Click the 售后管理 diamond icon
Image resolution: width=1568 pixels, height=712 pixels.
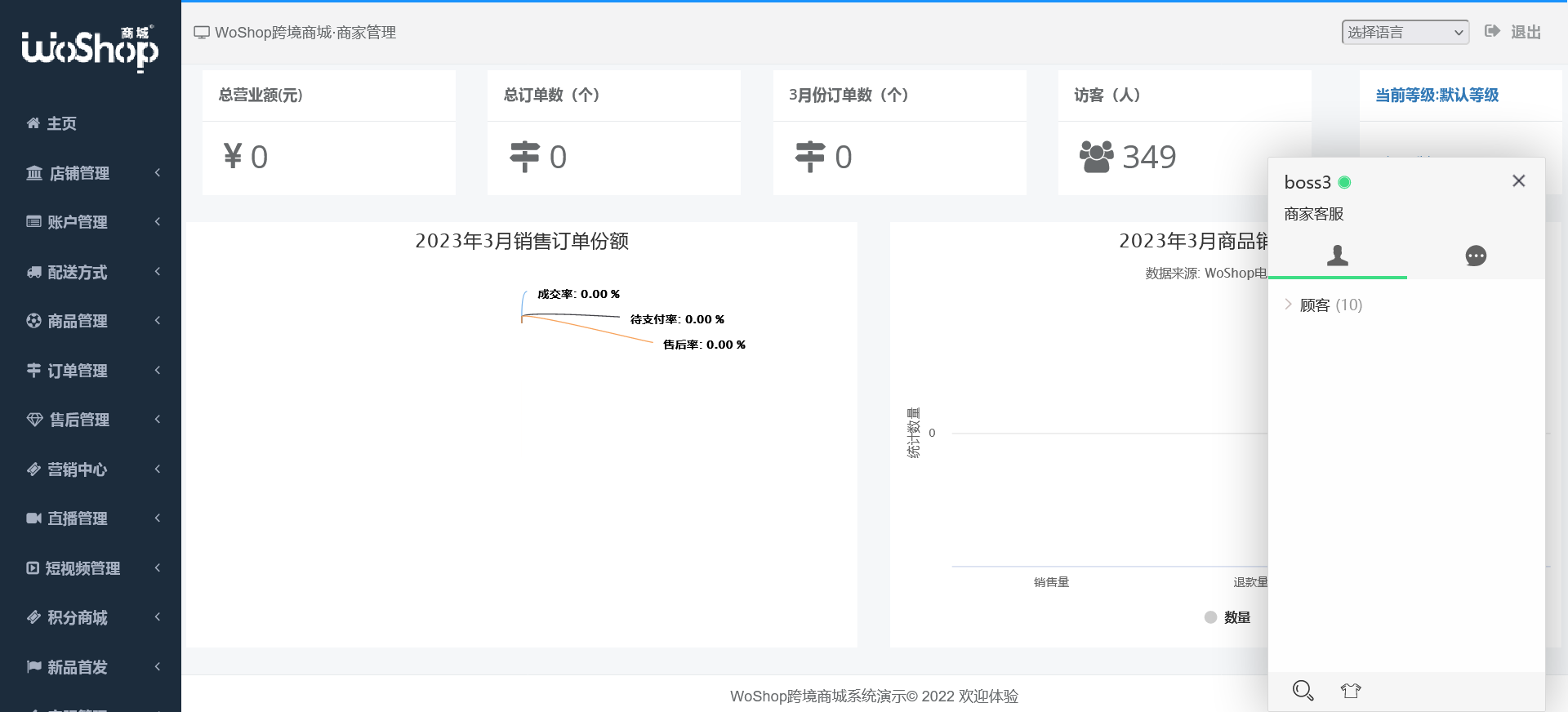click(x=34, y=420)
